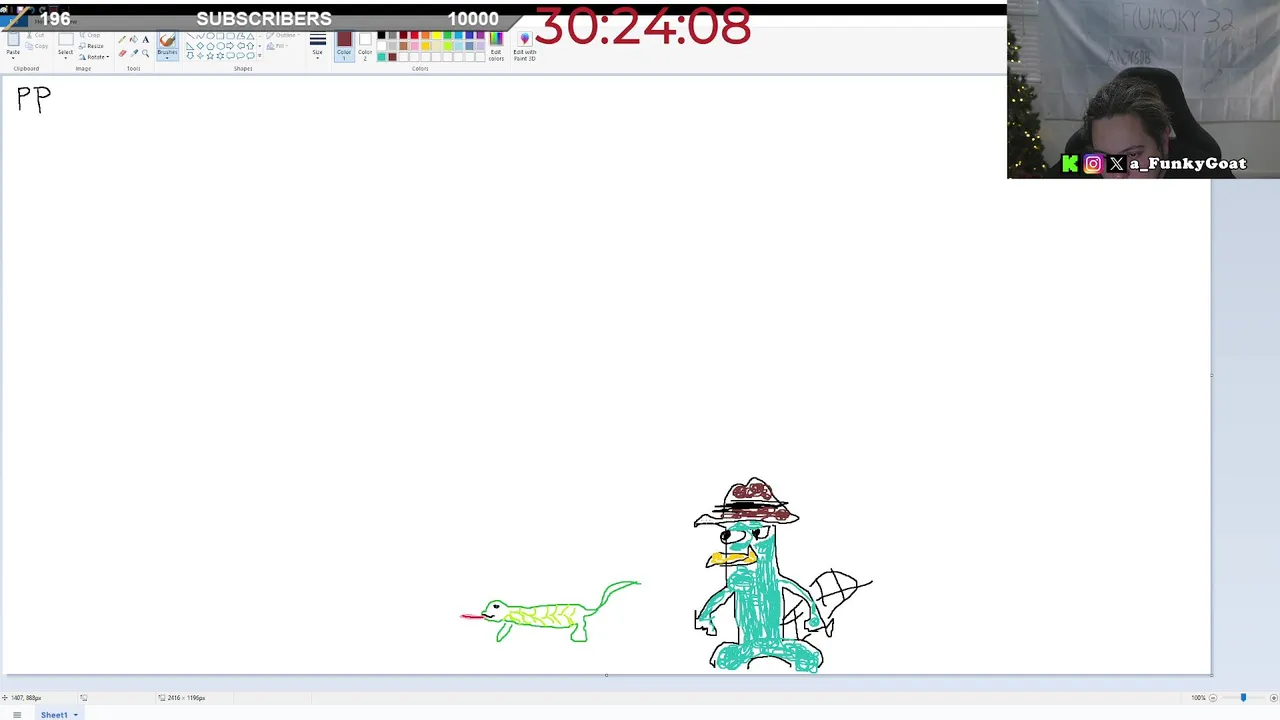Open the shape Fill dropdown
The image size is (1280, 720).
point(277,46)
